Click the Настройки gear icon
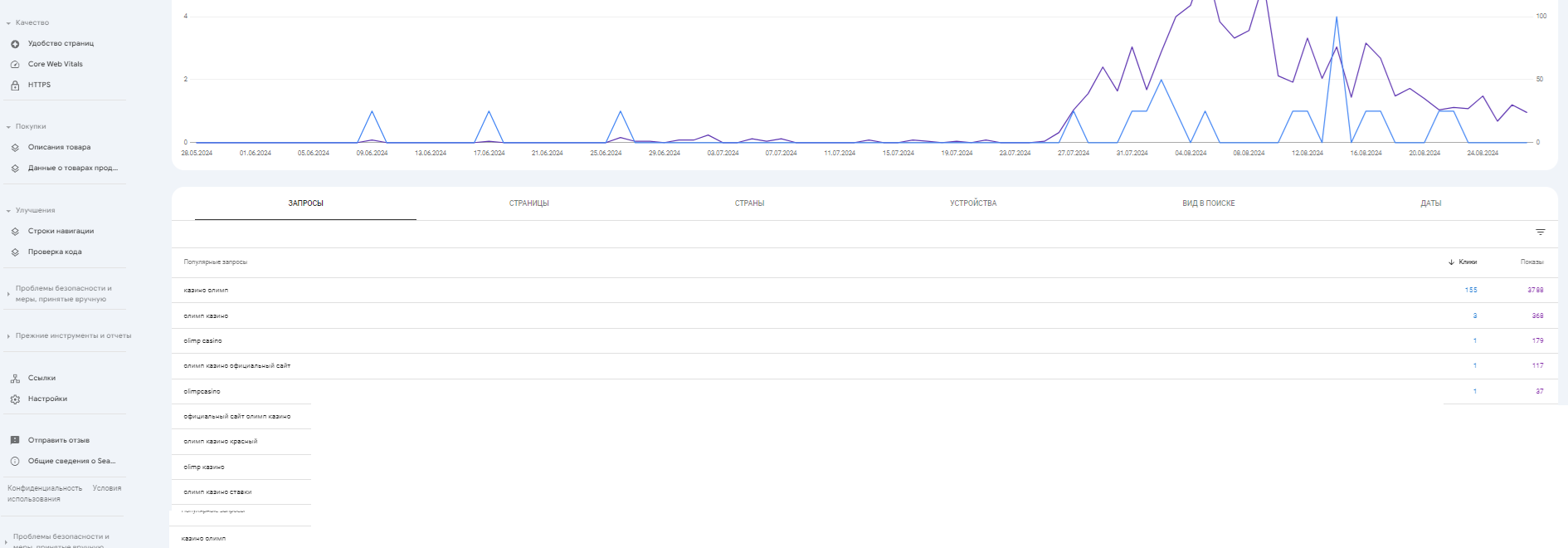Image resolution: width=1568 pixels, height=548 pixels. pos(15,399)
